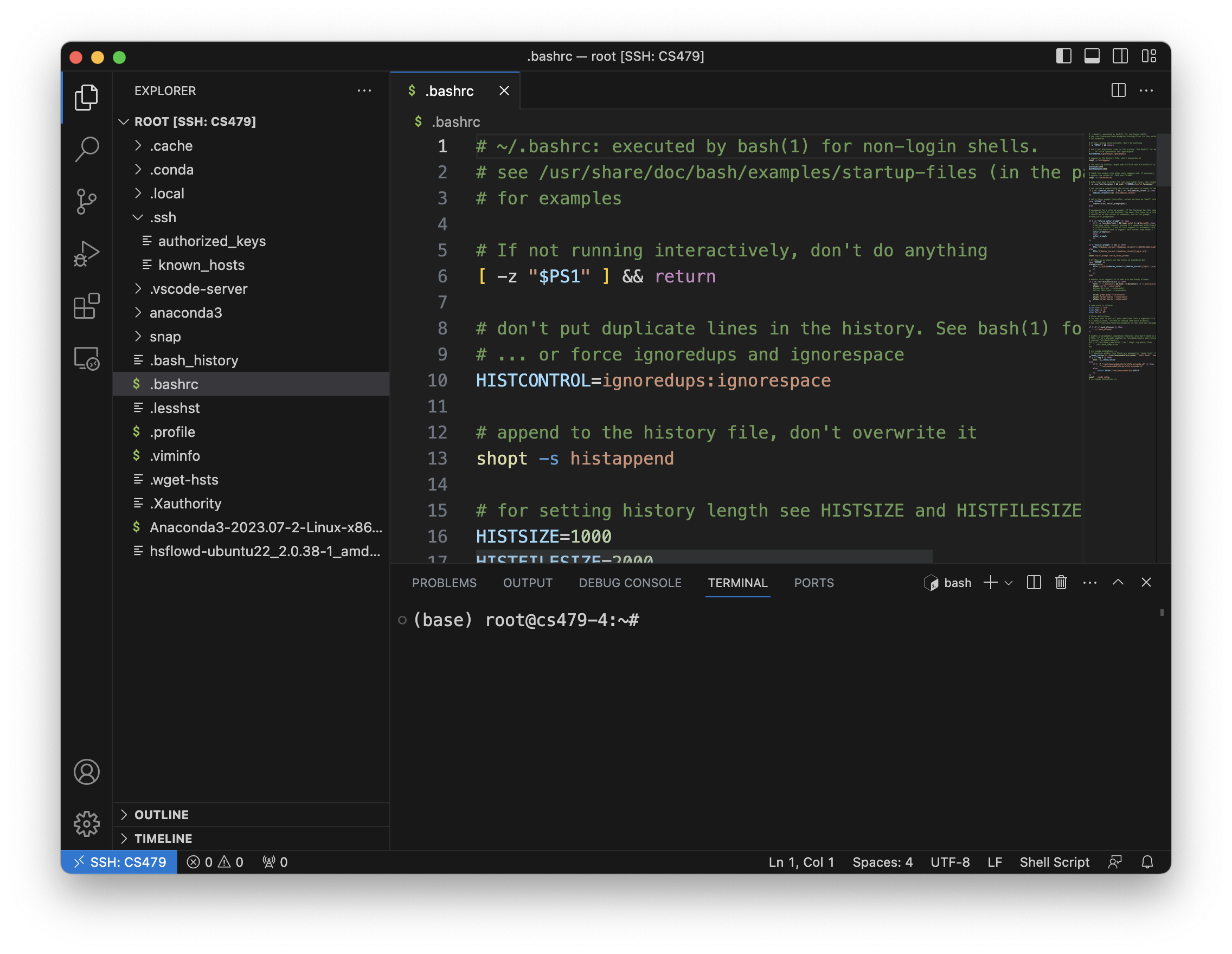This screenshot has width=1232, height=954.
Task: Toggle secondary side bar visibility
Action: 1120,56
